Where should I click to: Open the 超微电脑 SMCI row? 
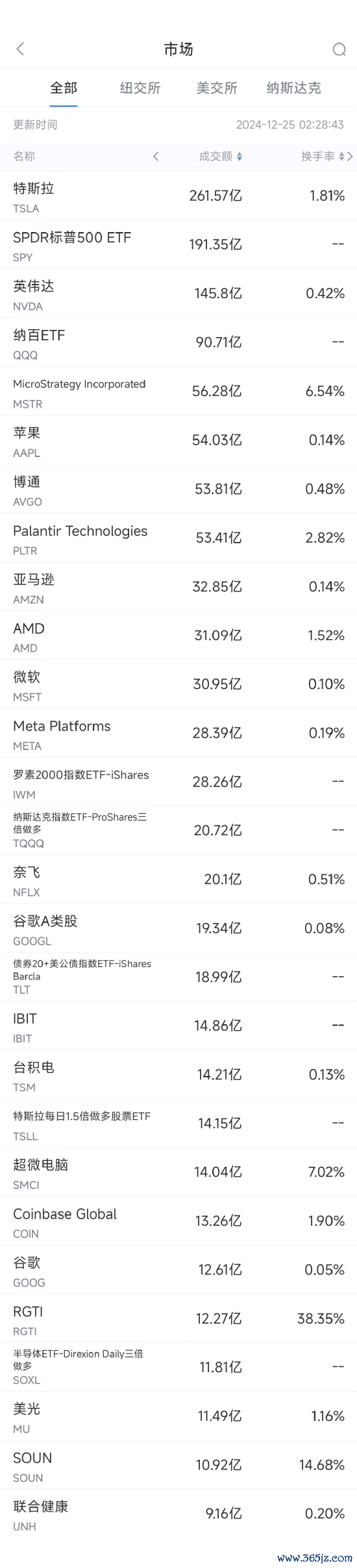pyautogui.click(x=178, y=1172)
